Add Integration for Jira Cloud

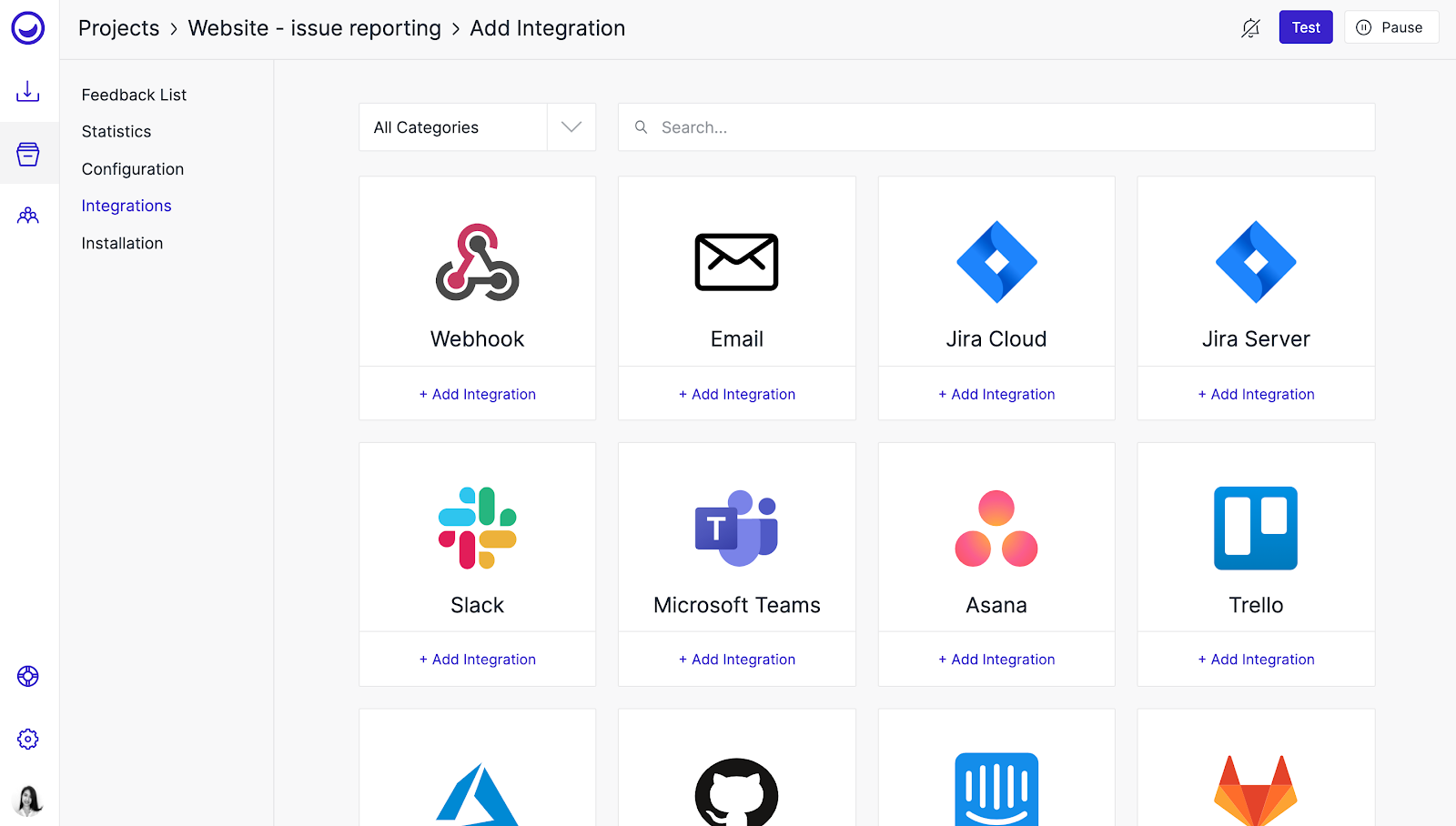pos(996,394)
